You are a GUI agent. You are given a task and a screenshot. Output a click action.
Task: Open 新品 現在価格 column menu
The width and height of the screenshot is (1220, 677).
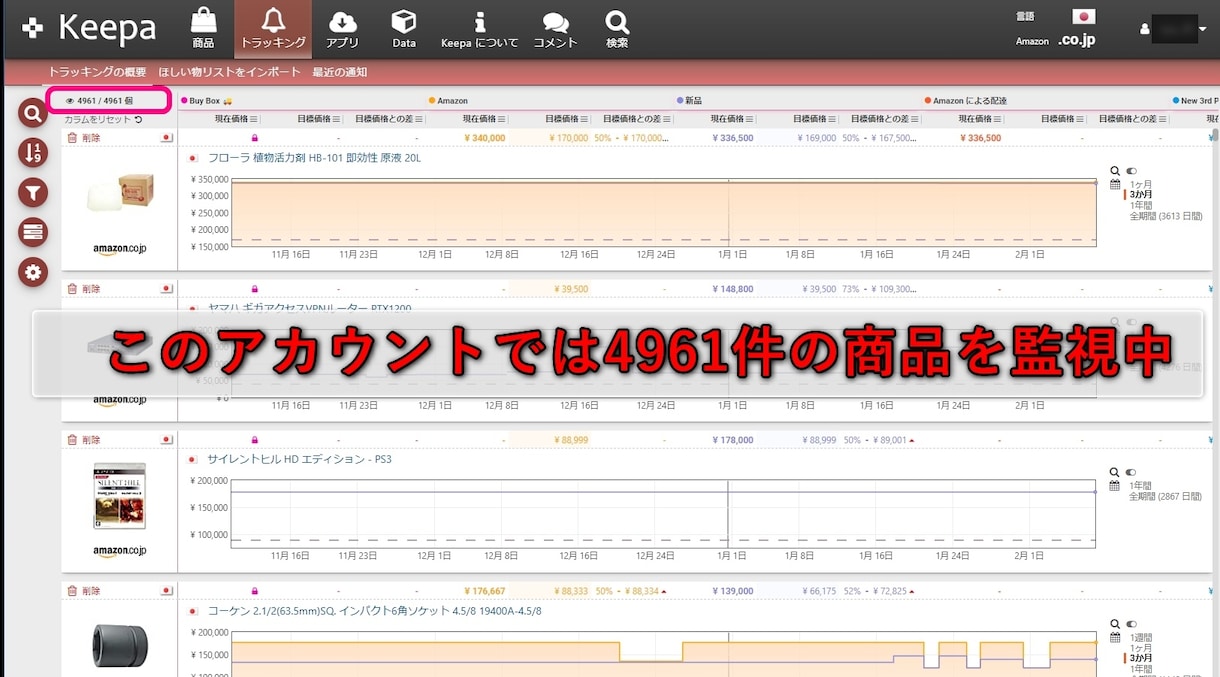[x=750, y=119]
